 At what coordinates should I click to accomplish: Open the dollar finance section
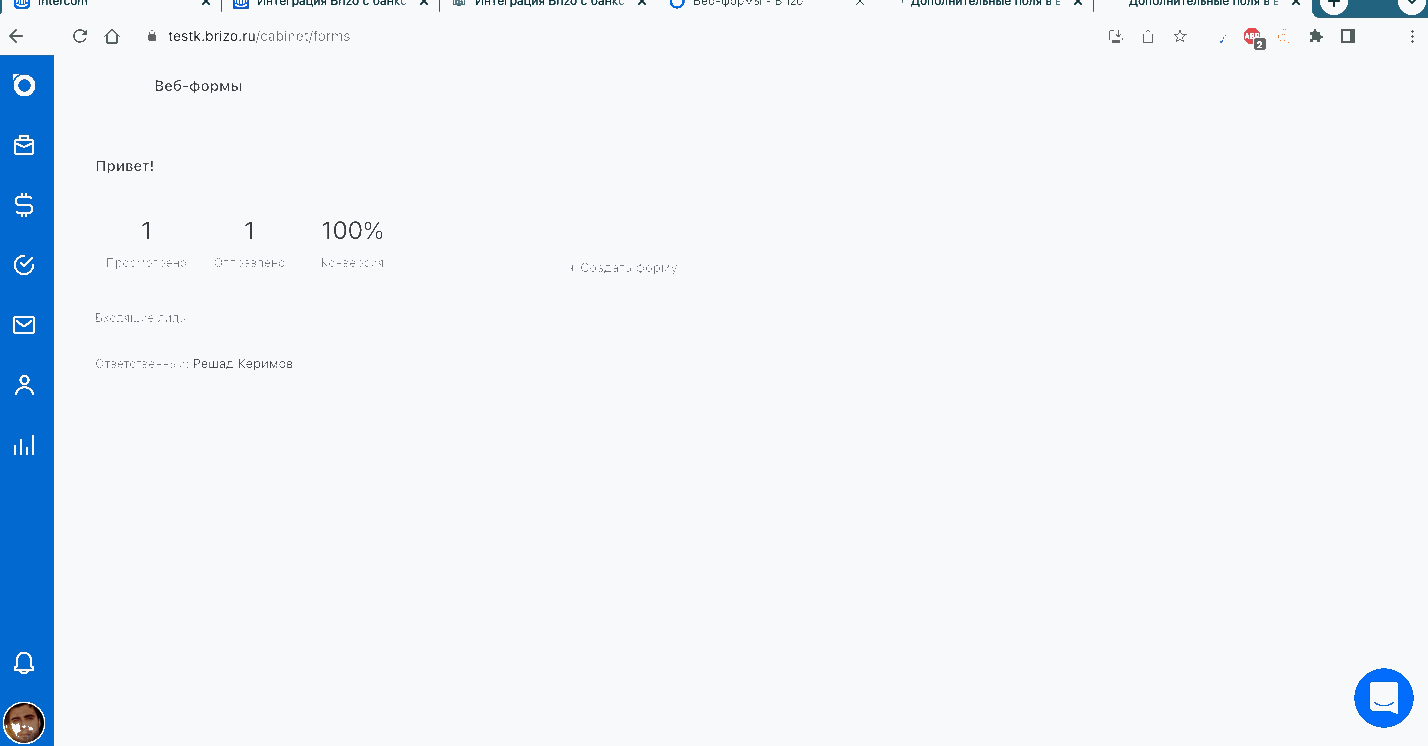24,205
